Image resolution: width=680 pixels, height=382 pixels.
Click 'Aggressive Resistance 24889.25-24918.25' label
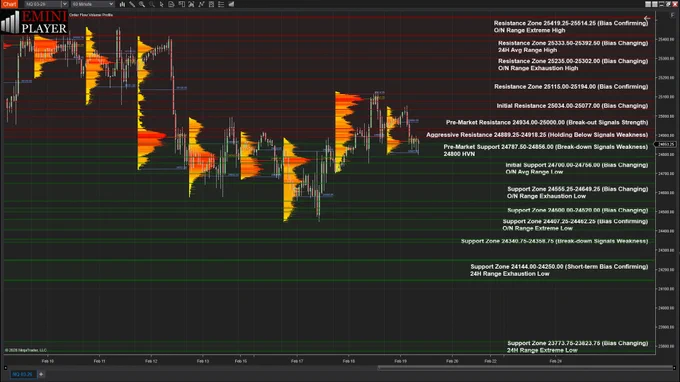coord(537,135)
